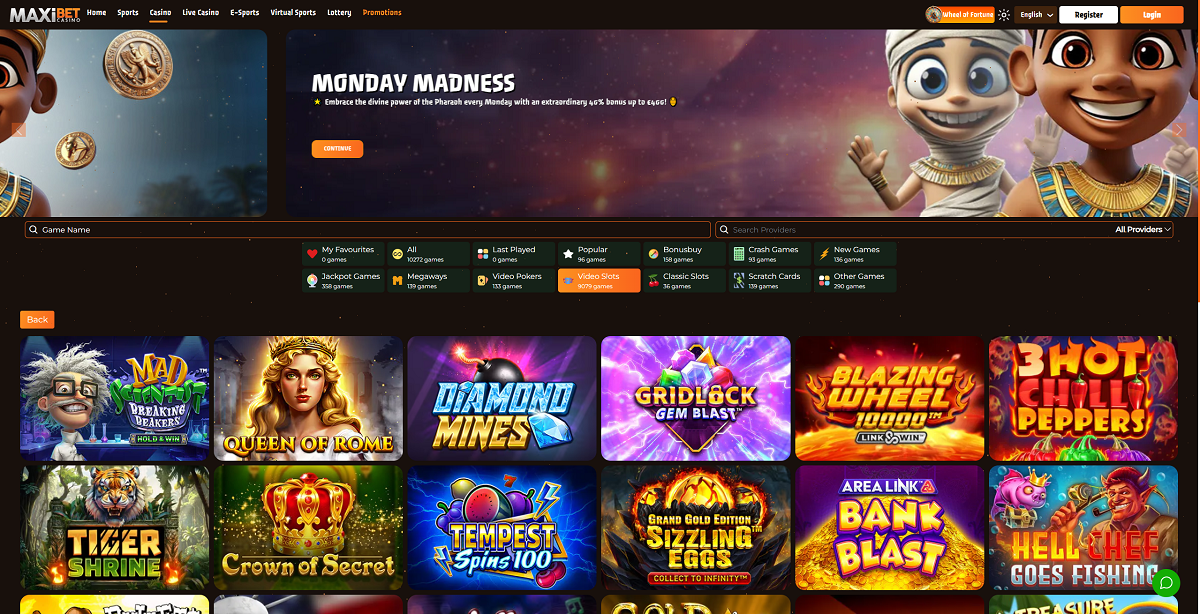Open the Live Casino menu item
1200x614 pixels.
[x=201, y=13]
